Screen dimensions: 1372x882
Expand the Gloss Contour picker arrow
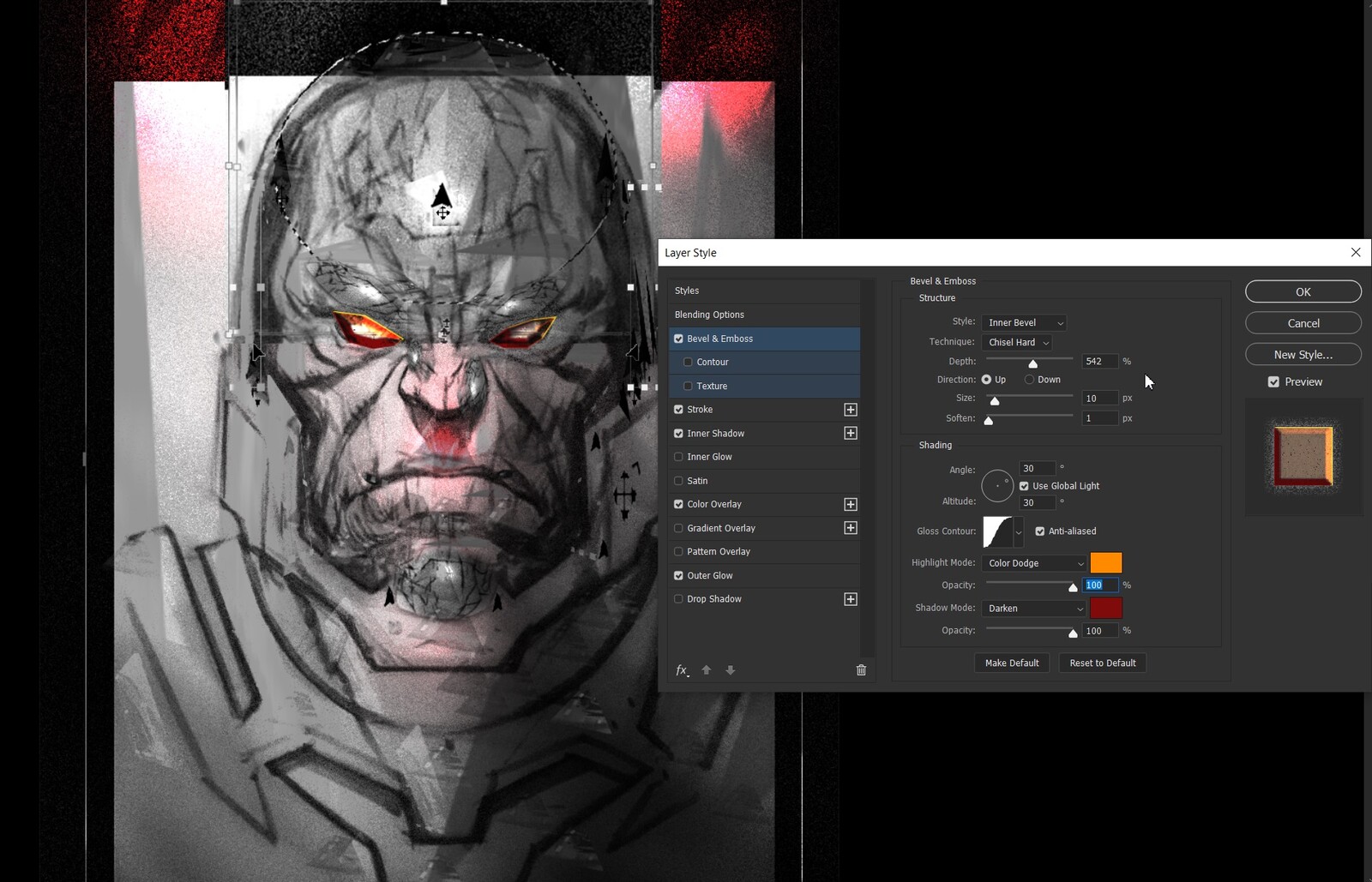(x=1019, y=531)
